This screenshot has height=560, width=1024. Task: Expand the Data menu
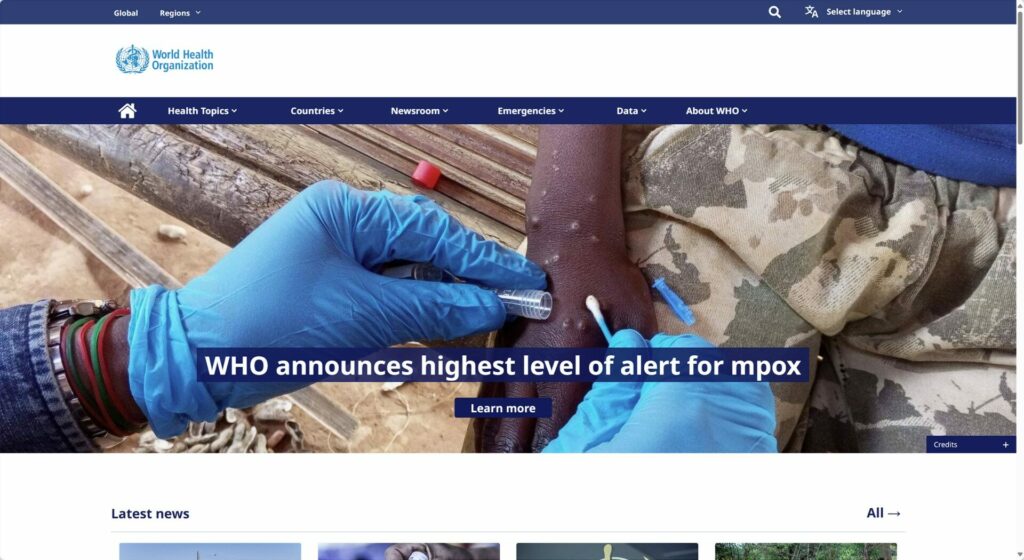[632, 111]
